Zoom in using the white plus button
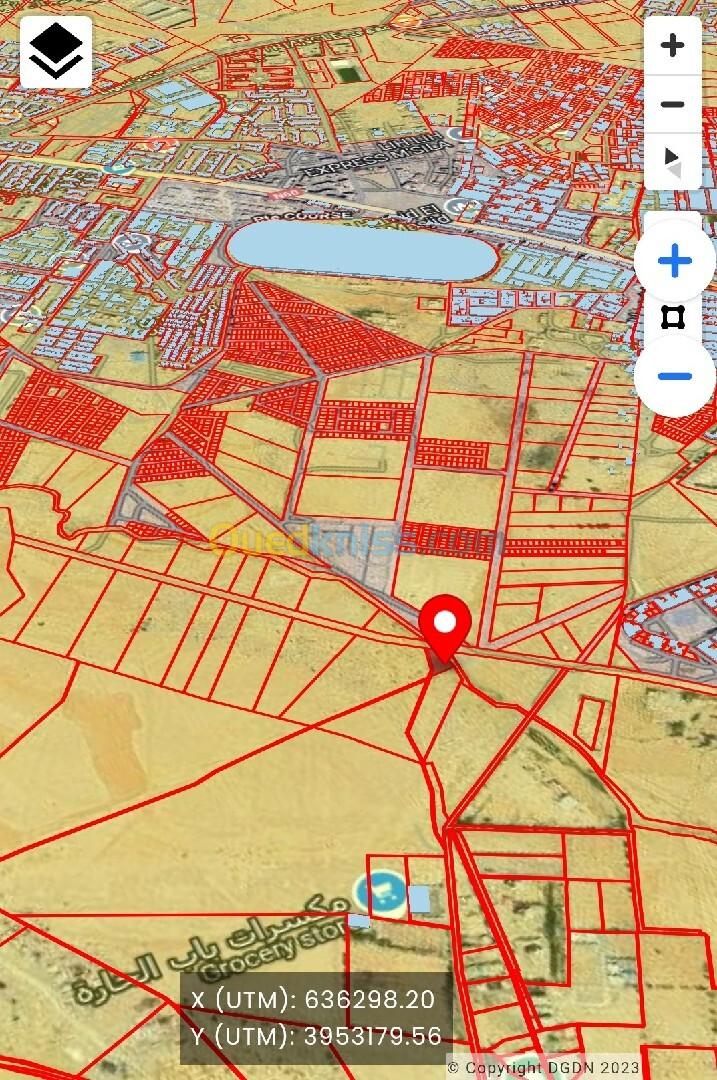 coord(672,45)
